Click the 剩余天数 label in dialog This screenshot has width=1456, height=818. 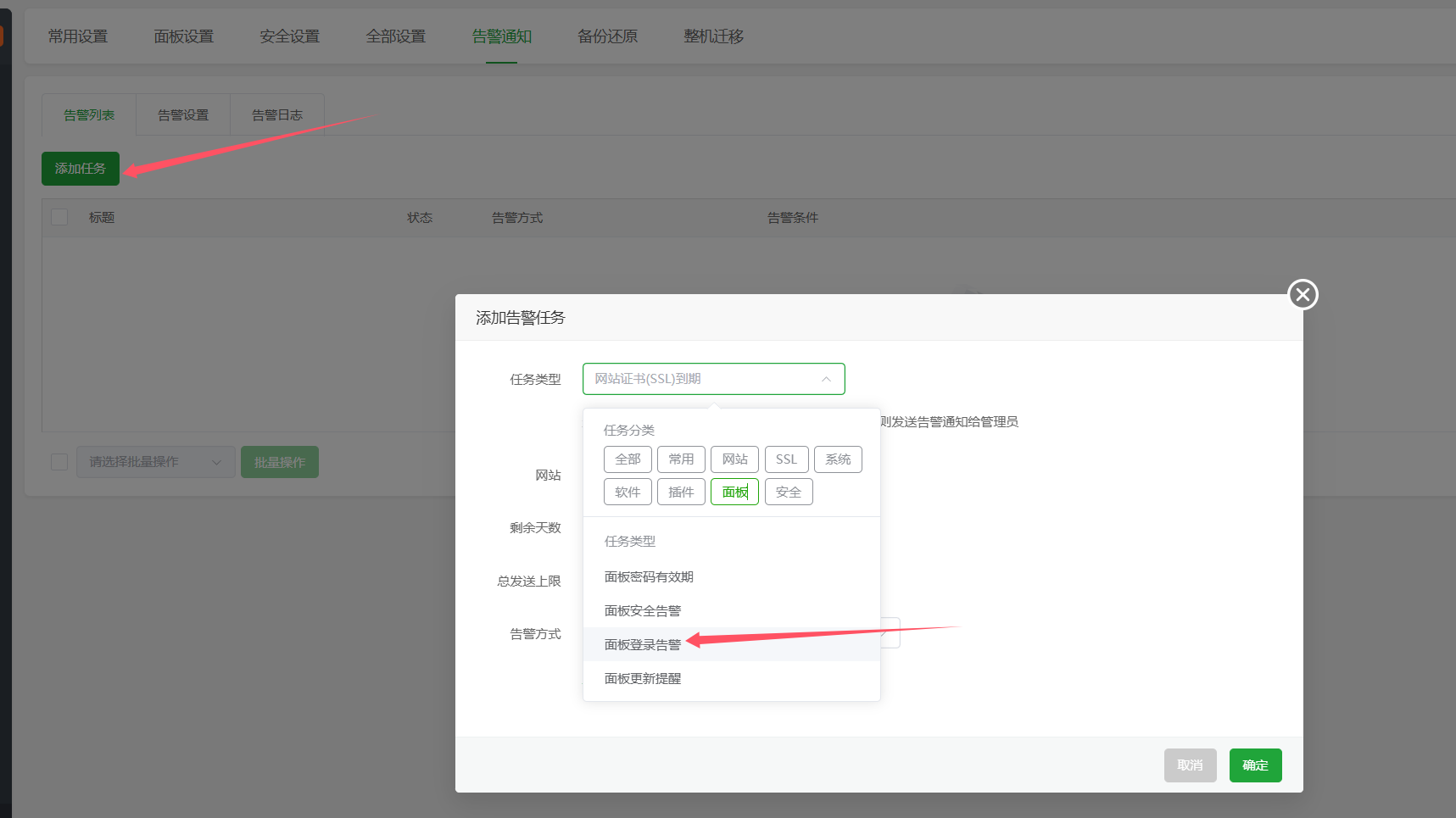click(535, 527)
